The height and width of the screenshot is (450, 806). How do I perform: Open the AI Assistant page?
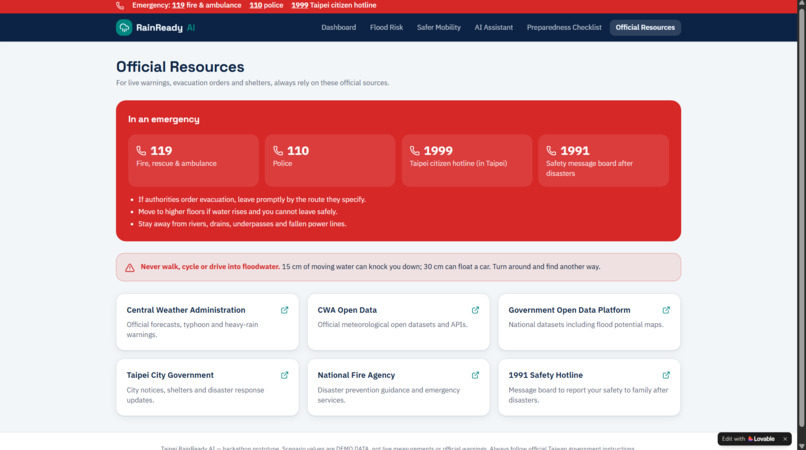[x=493, y=27]
